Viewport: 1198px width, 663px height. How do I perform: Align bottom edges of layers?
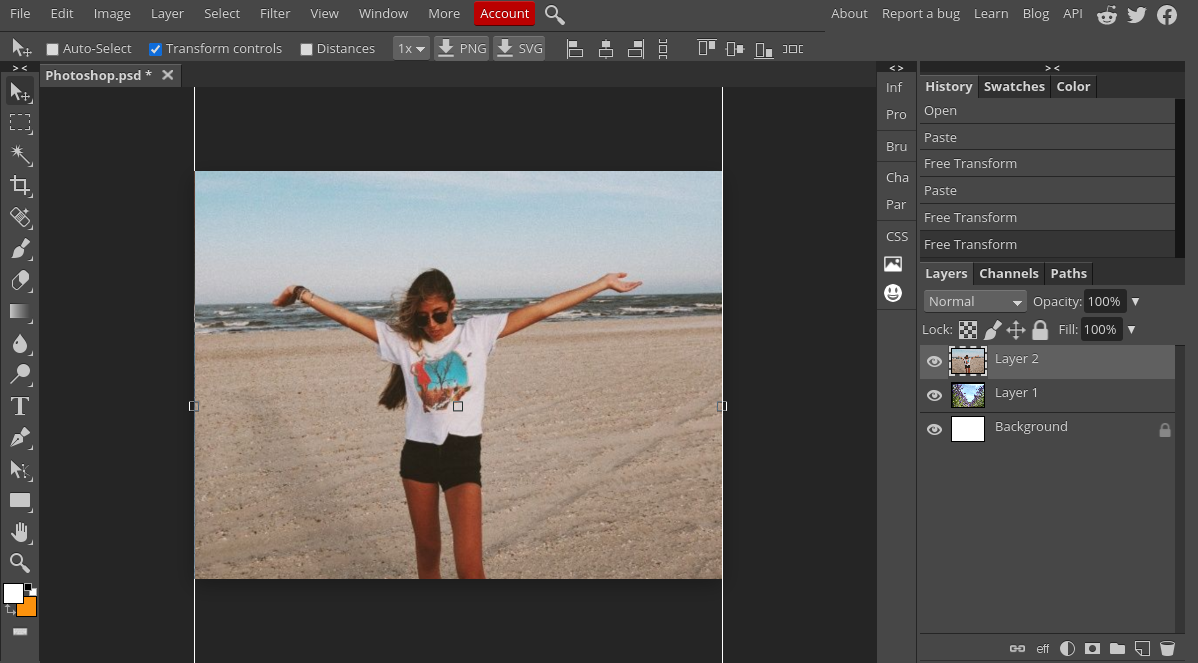pos(763,49)
